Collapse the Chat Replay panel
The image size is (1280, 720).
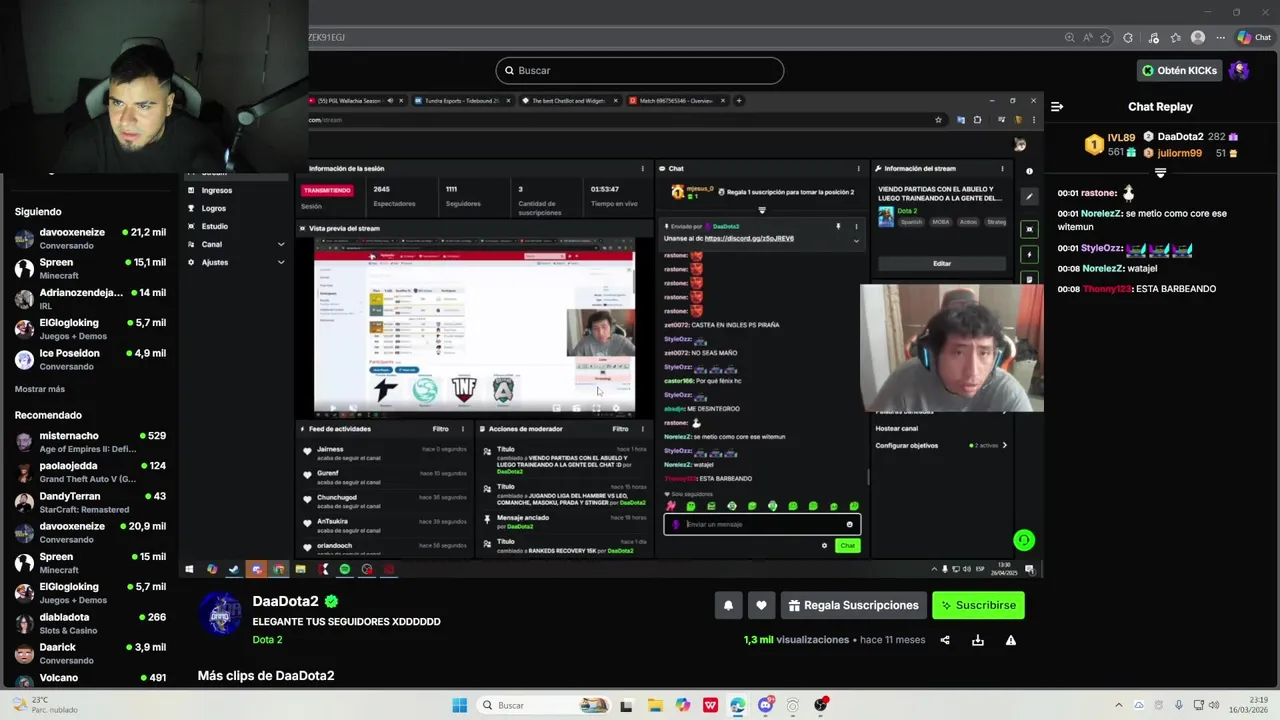point(1057,106)
